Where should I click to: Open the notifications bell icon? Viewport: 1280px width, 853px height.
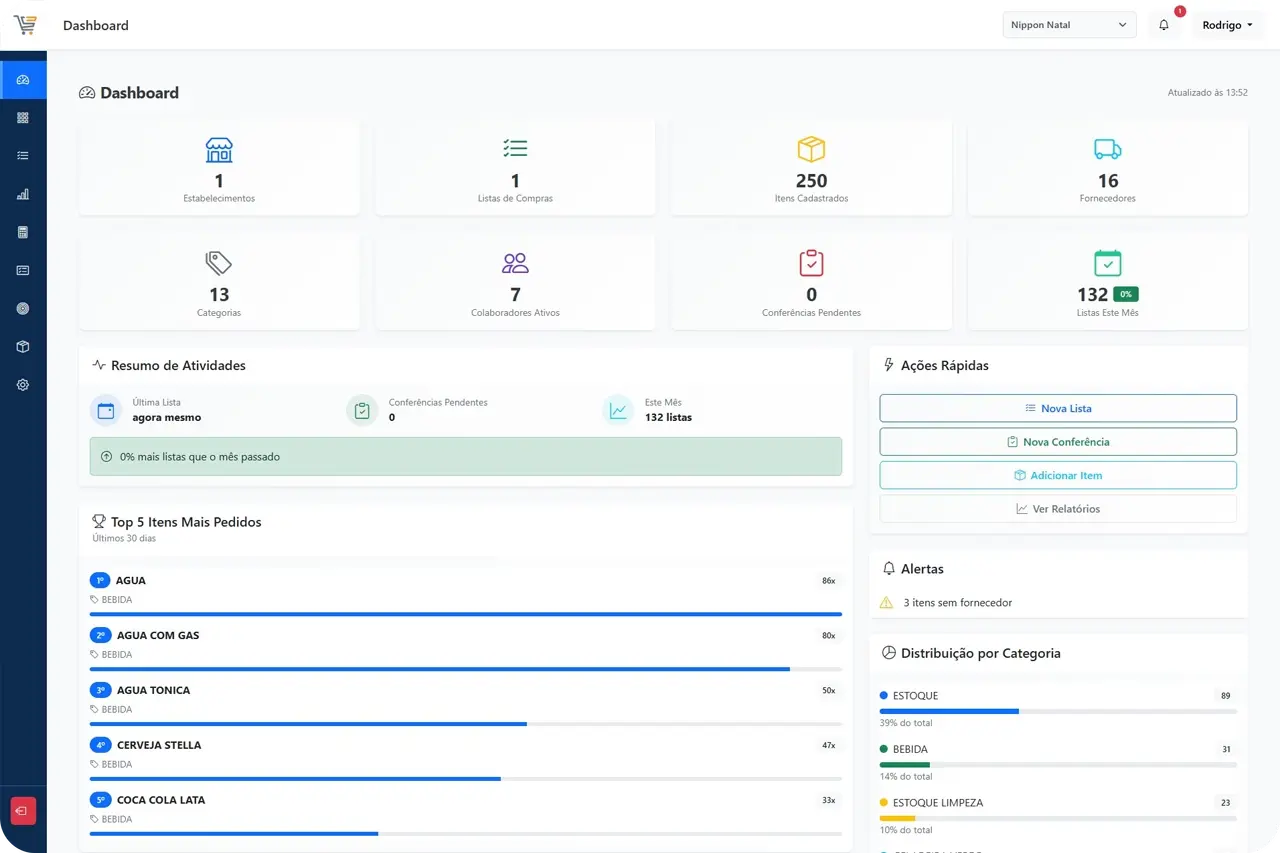point(1164,25)
